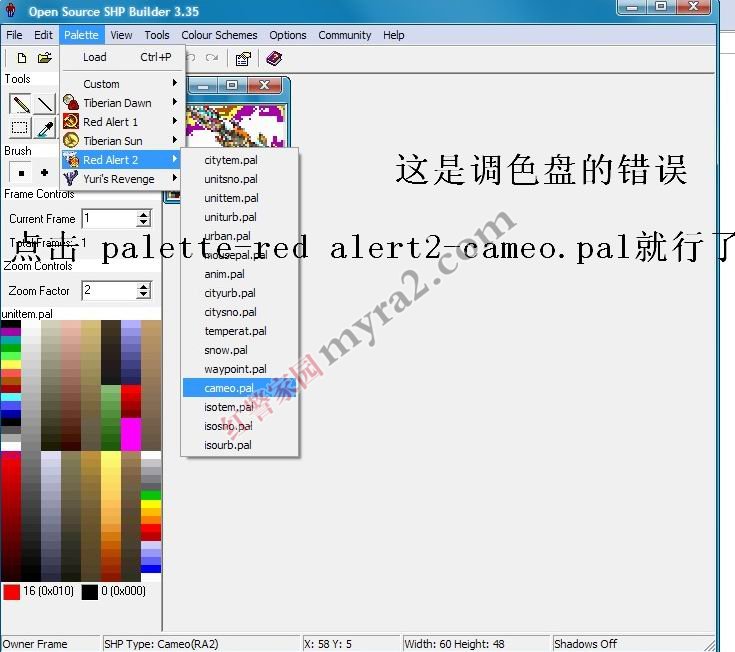Click the Redo toolbar arrow
The width and height of the screenshot is (735, 652).
click(x=212, y=58)
